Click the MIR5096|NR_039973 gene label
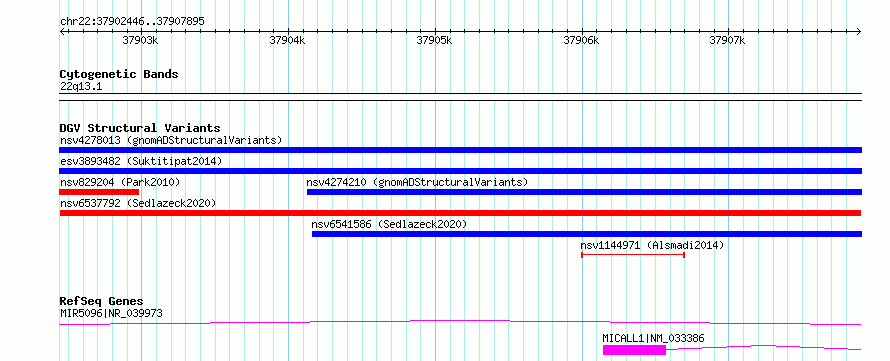 tap(111, 313)
